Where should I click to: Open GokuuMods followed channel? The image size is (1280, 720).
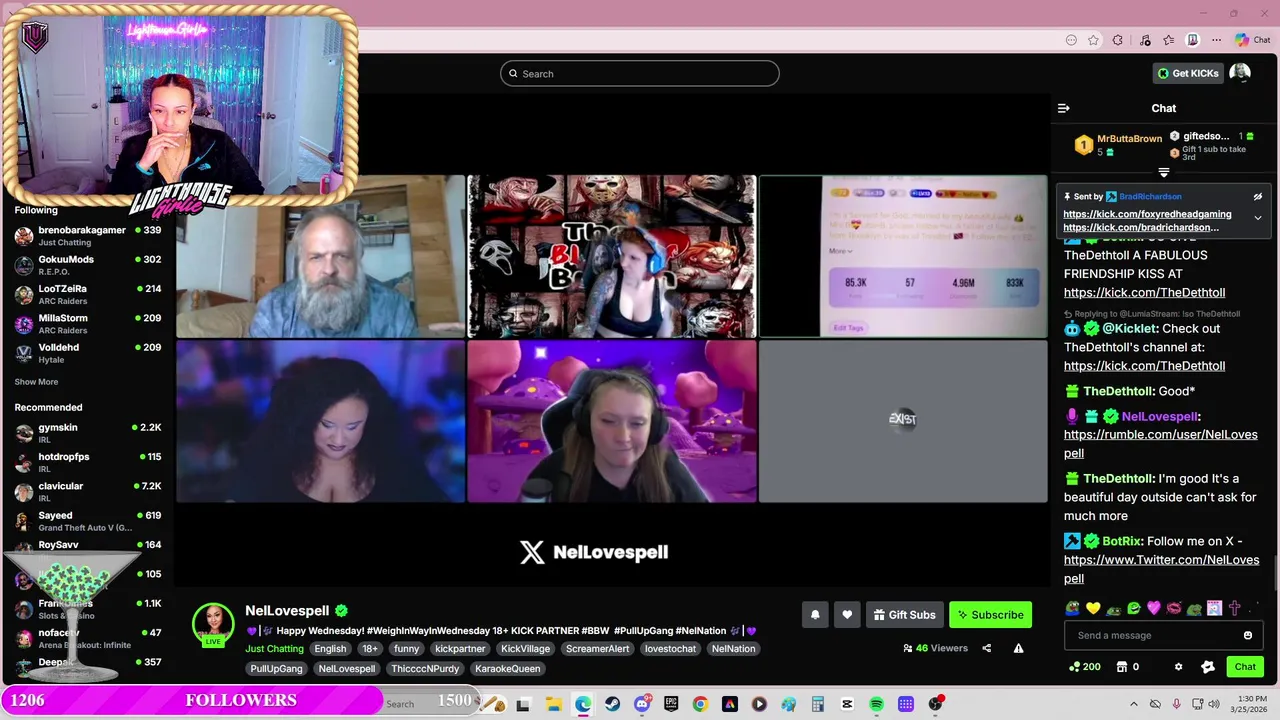87,265
